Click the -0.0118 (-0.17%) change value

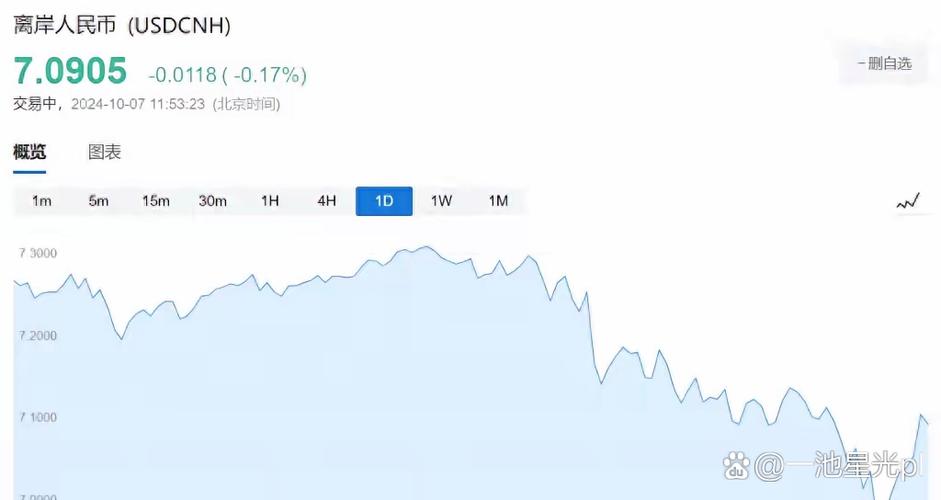pyautogui.click(x=227, y=75)
